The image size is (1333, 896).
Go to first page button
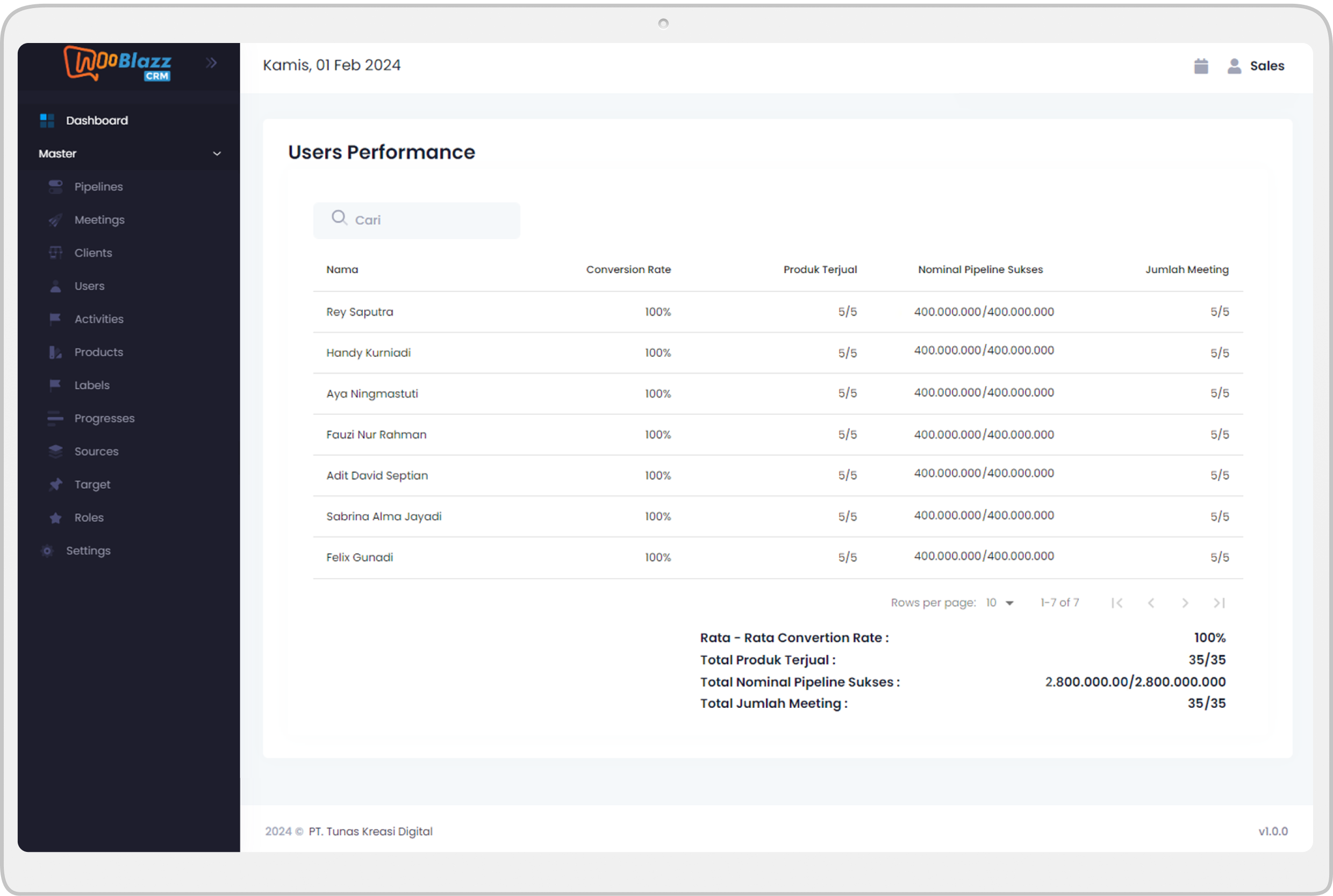1117,603
